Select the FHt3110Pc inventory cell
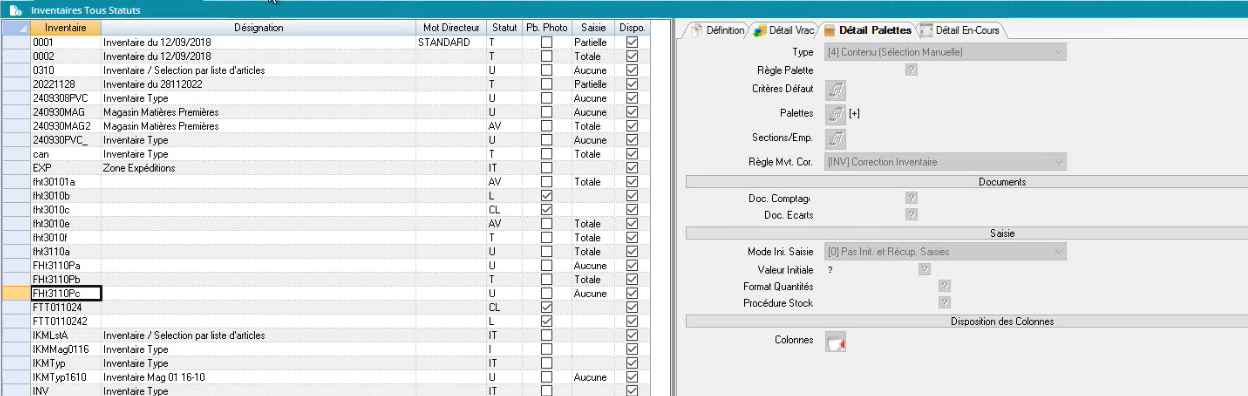 click(x=66, y=293)
